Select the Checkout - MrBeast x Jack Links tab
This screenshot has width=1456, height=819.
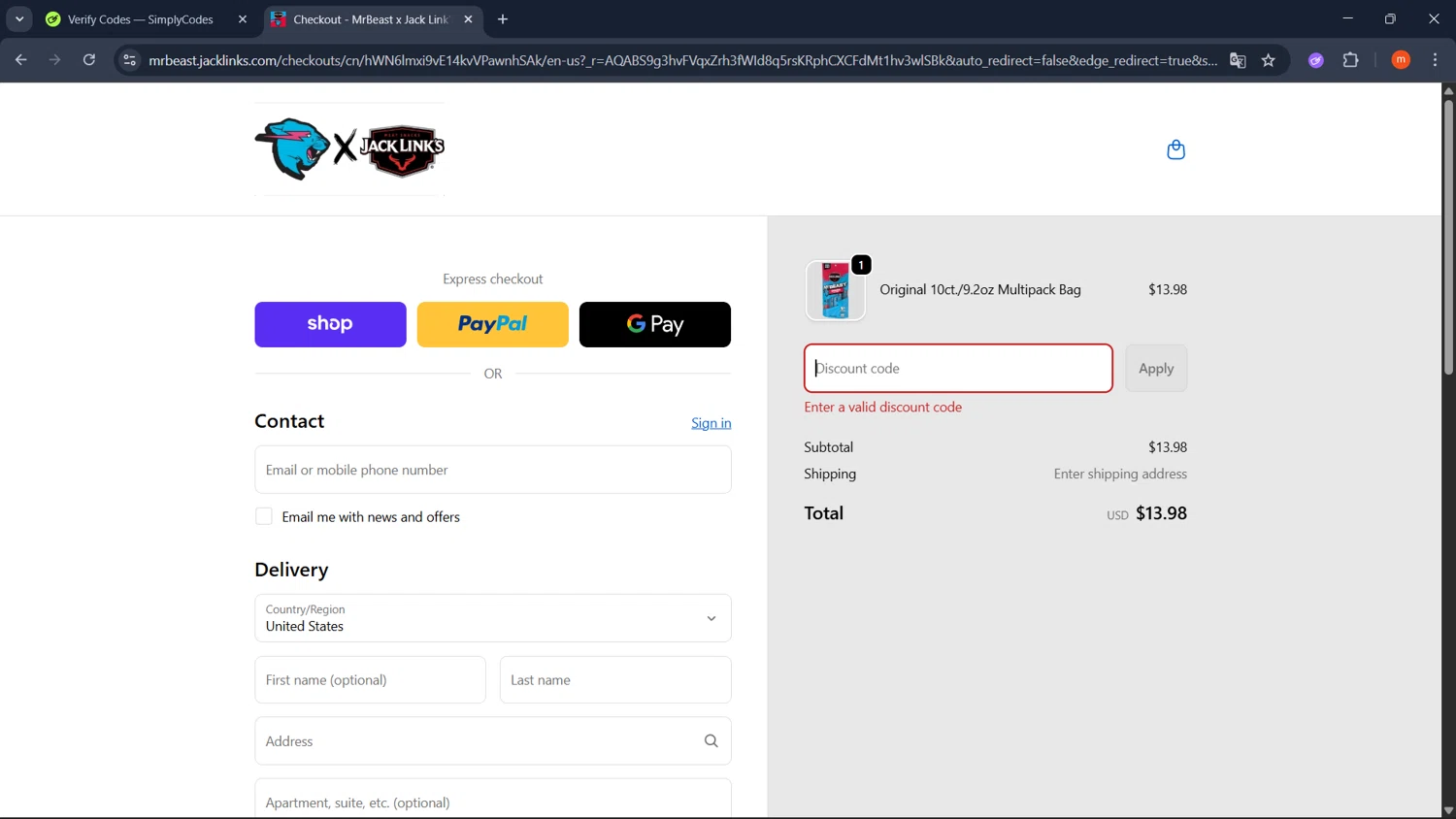coord(373,19)
